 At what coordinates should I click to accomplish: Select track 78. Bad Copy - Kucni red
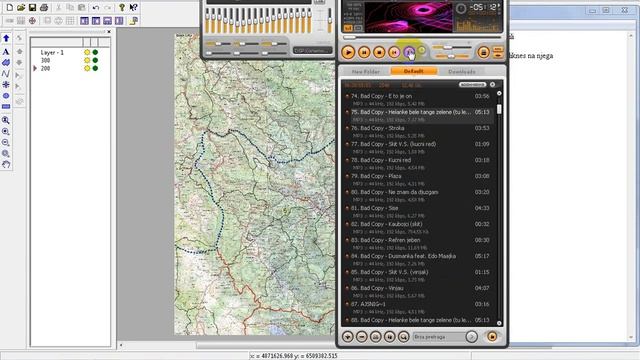pyautogui.click(x=420, y=164)
